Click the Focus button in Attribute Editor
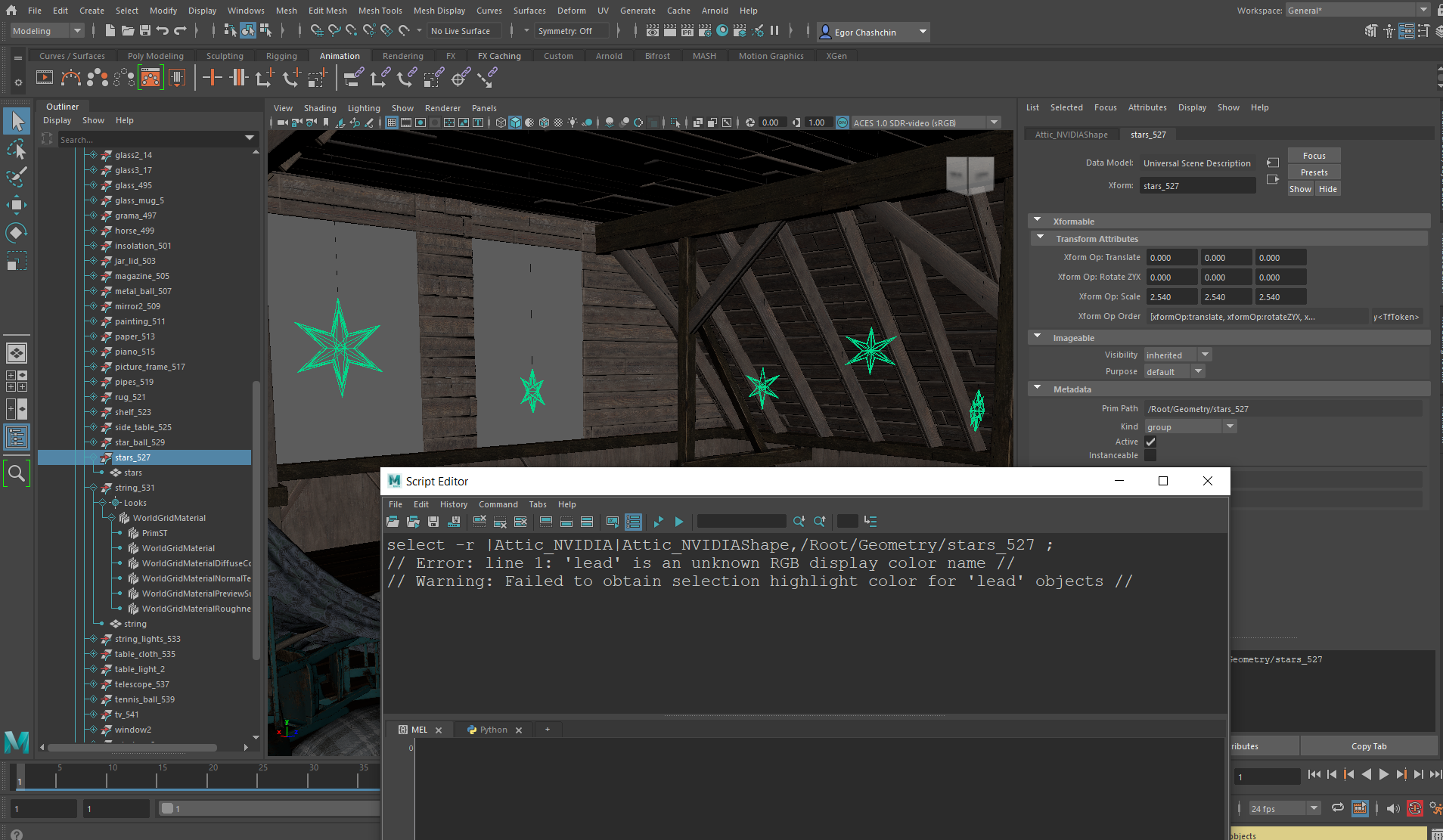 [x=1314, y=156]
